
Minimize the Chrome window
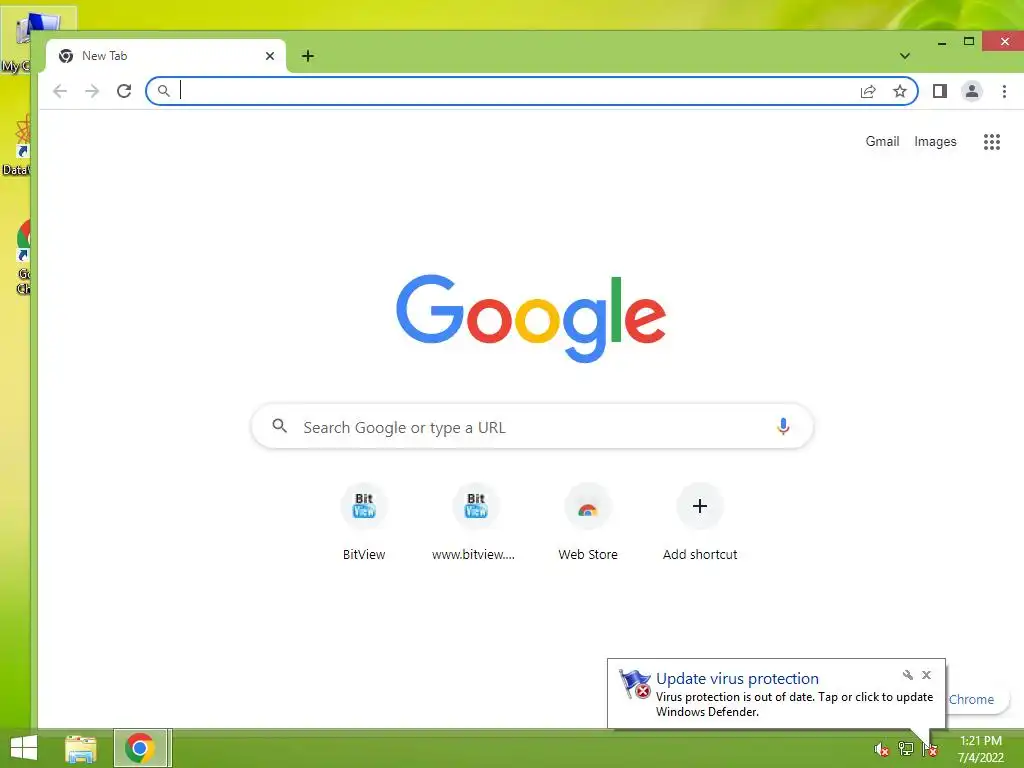coord(942,42)
